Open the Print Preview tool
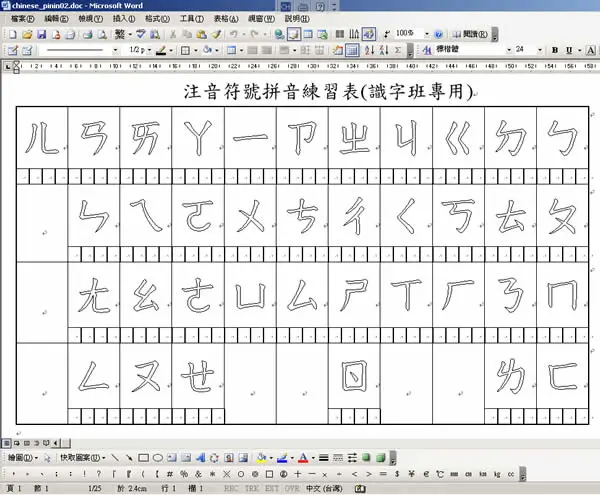 click(x=102, y=35)
